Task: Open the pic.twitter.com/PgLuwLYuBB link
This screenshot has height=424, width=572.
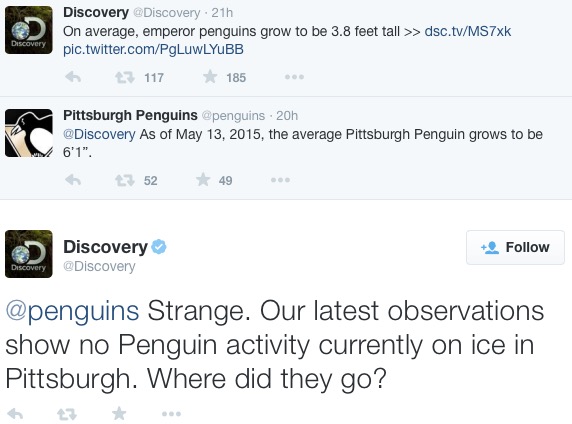Action: [153, 49]
